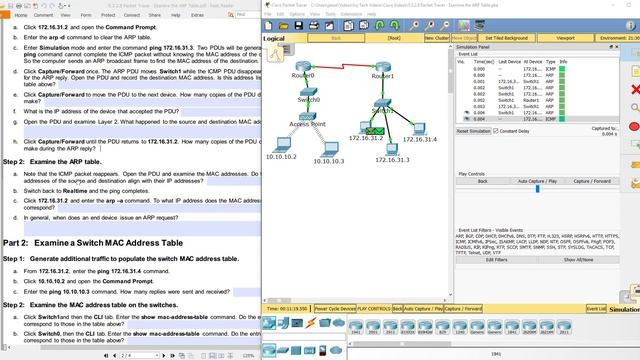Click green Info square of first ICMP event

(x=562, y=69)
